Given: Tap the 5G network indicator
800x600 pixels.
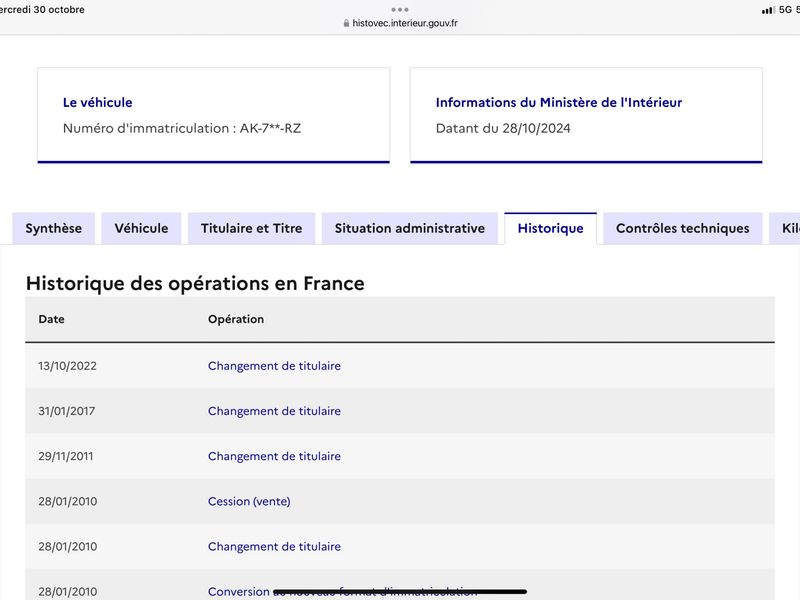Looking at the screenshot, I should tap(785, 10).
